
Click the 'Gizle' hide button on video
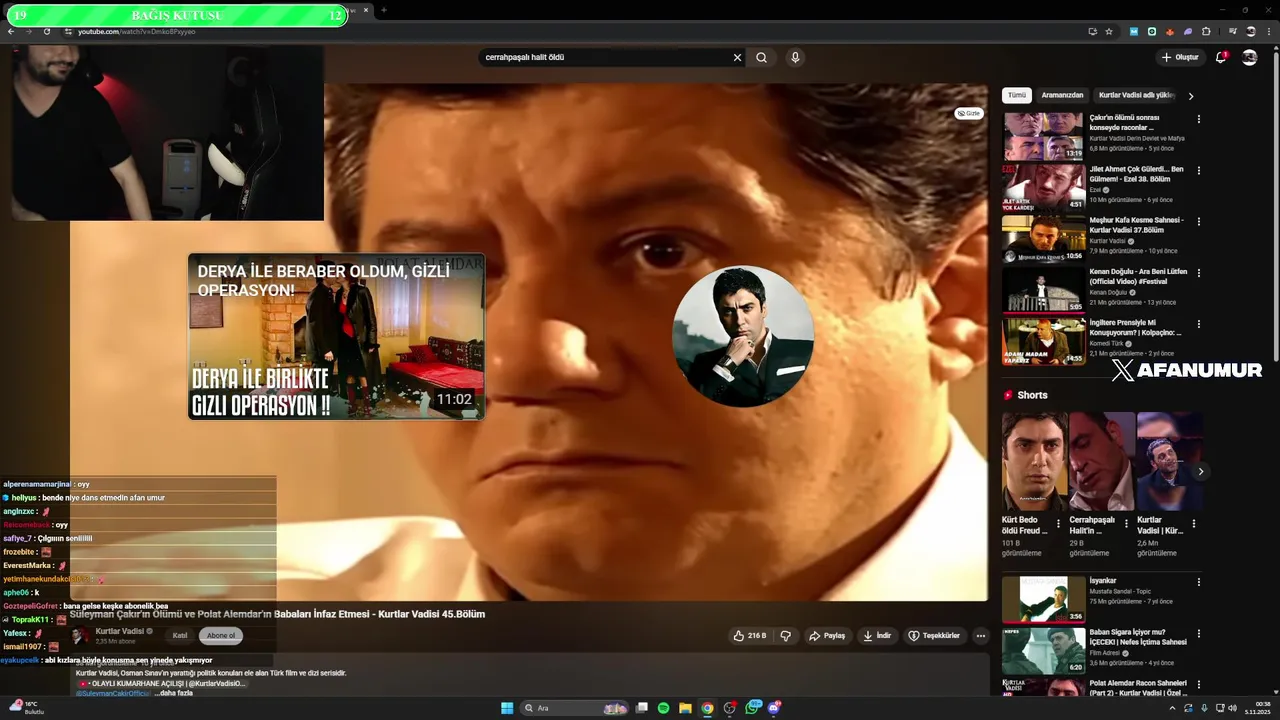968,114
